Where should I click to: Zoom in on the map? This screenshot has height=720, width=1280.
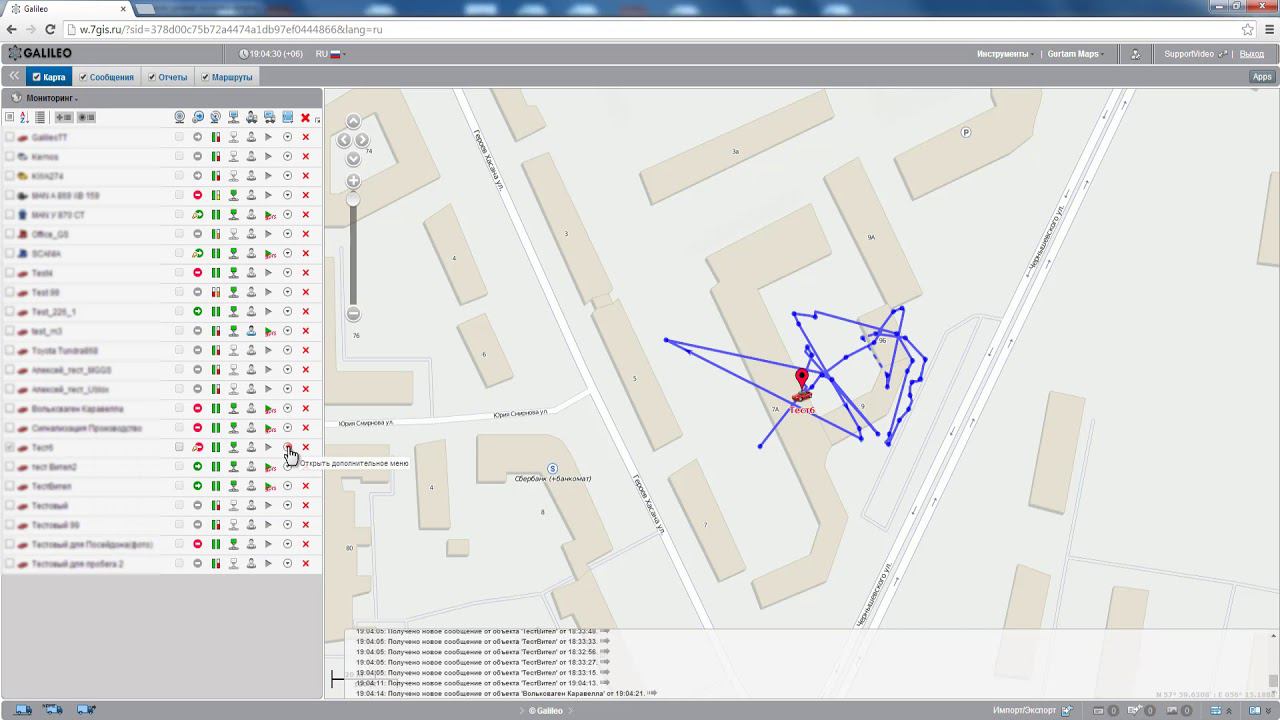click(x=353, y=181)
